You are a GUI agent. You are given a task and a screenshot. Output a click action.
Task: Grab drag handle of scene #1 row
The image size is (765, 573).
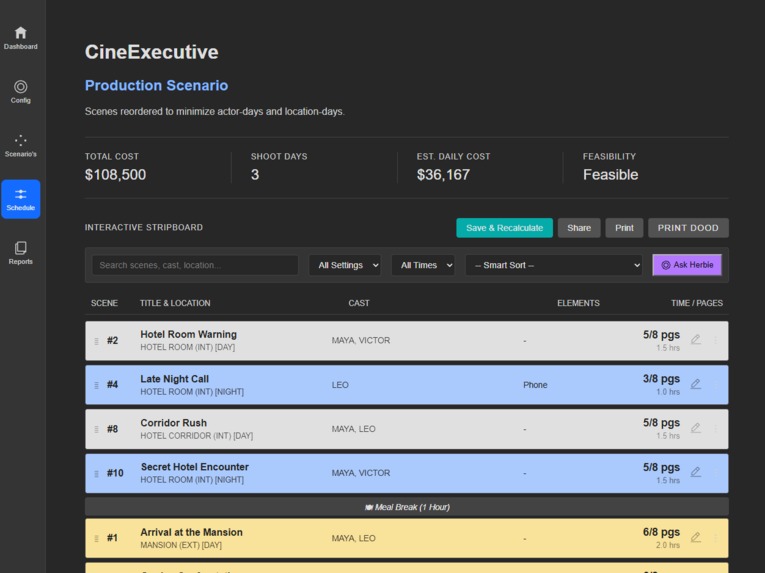[x=96, y=538]
